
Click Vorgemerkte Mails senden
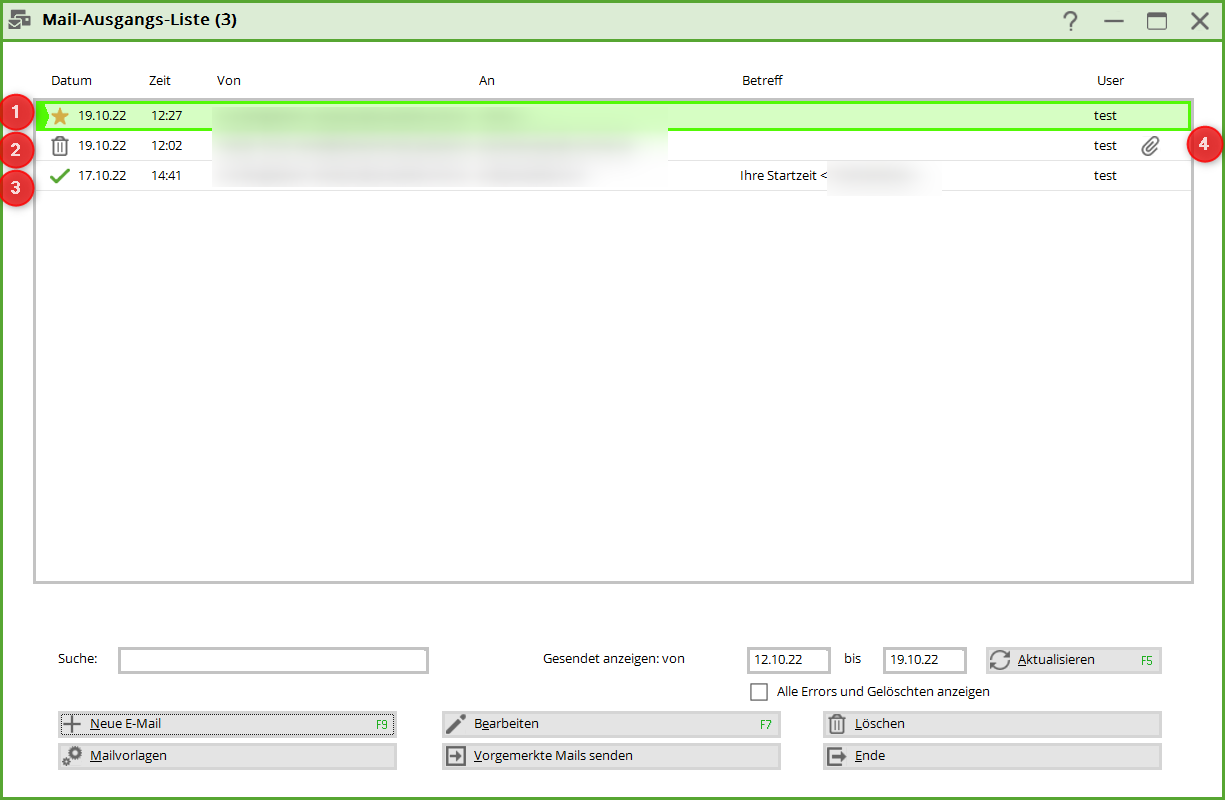[611, 756]
